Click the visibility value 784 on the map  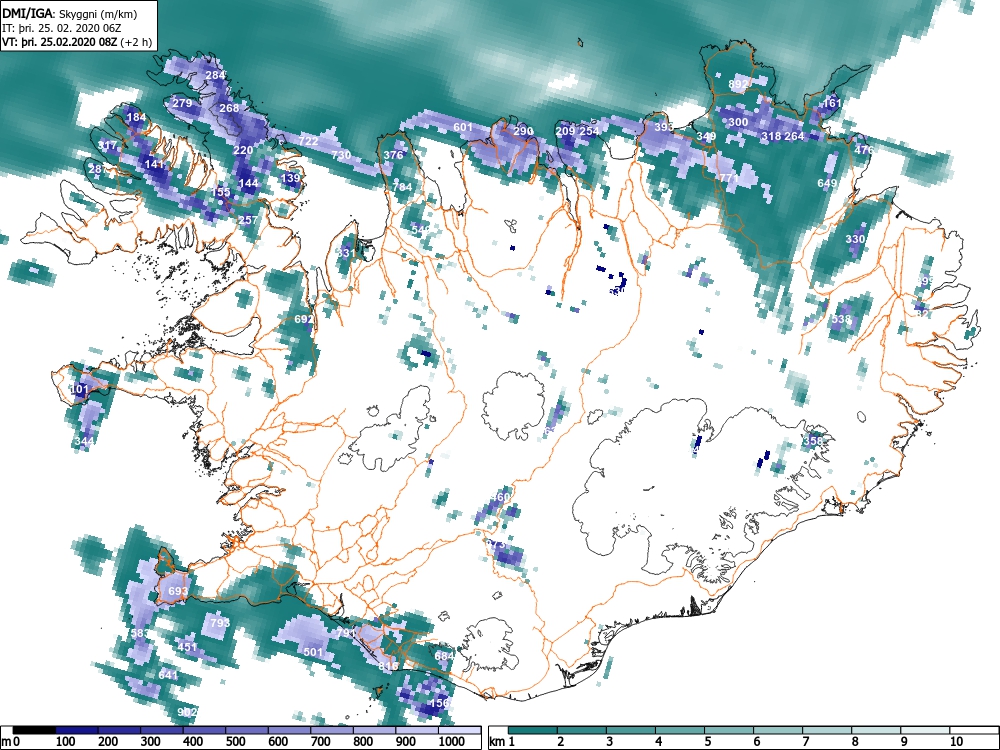point(402,187)
